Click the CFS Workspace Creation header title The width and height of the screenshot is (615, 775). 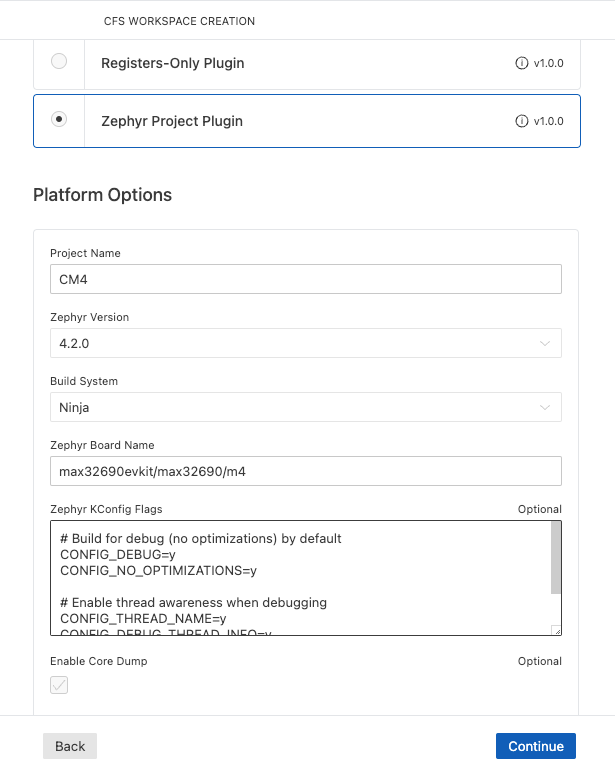(x=179, y=21)
